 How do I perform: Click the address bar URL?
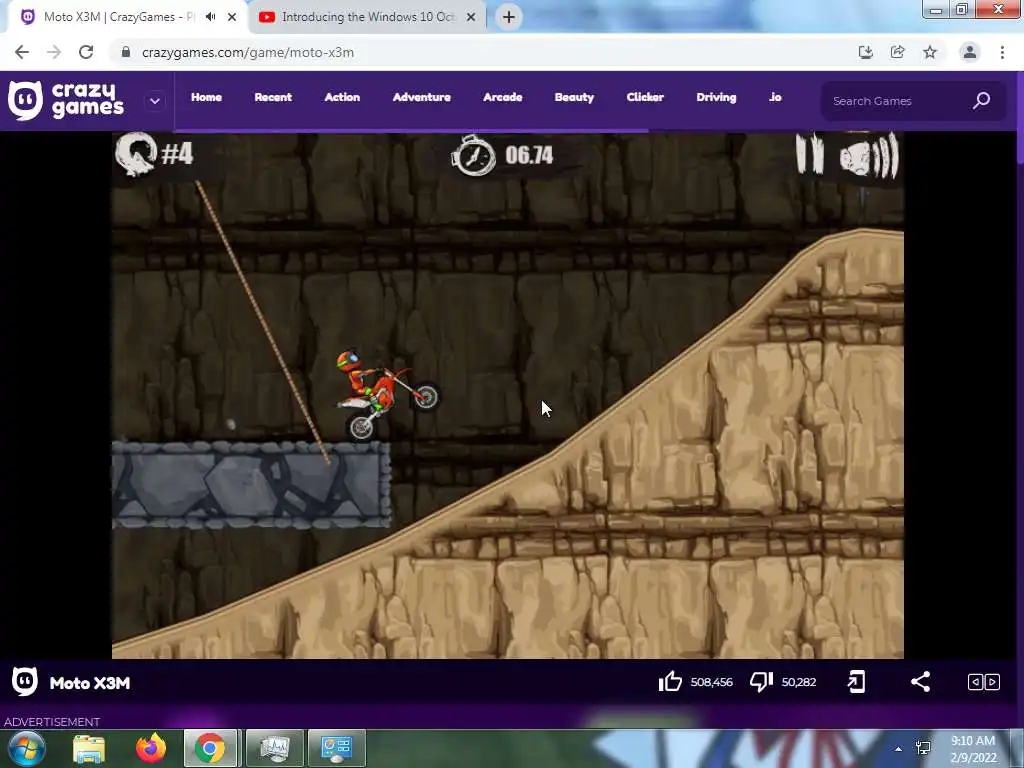(248, 53)
